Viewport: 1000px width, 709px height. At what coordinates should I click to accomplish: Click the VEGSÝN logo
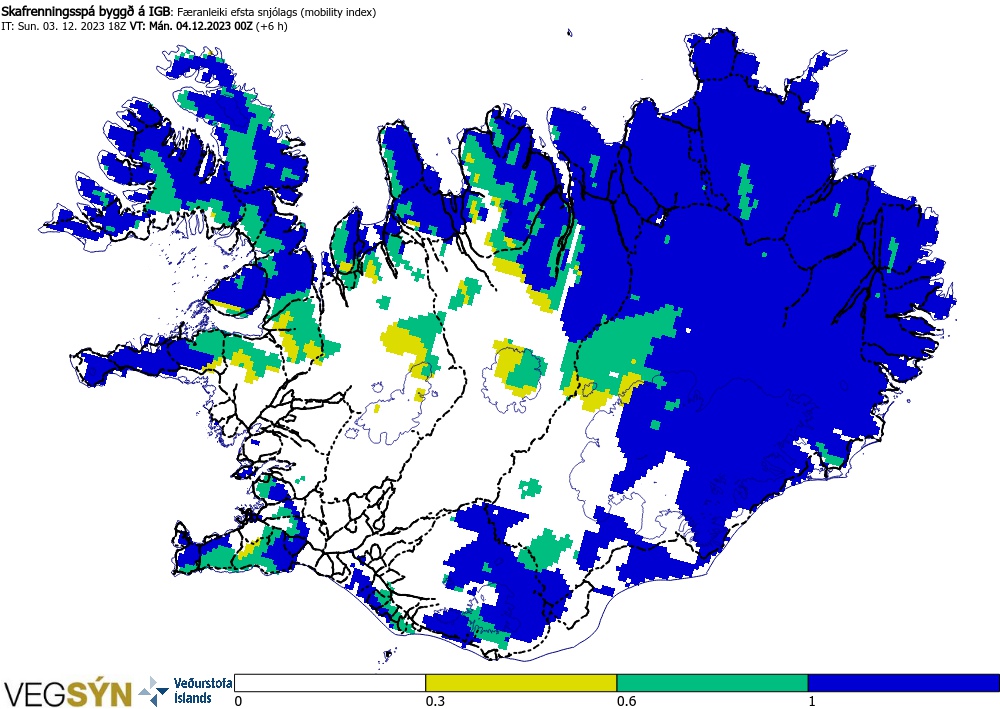pyautogui.click(x=68, y=694)
